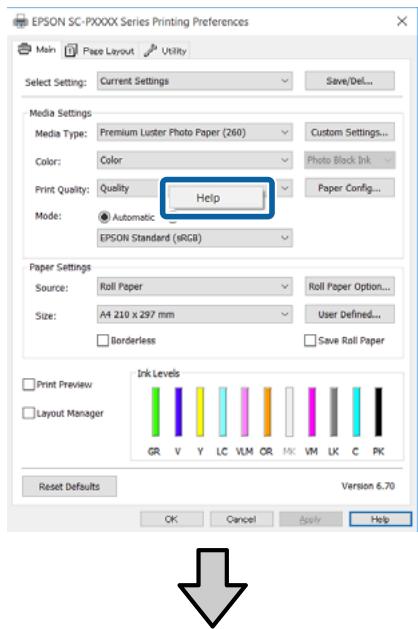Click the Cancel button
Image resolution: width=418 pixels, height=629 pixels.
[x=241, y=519]
